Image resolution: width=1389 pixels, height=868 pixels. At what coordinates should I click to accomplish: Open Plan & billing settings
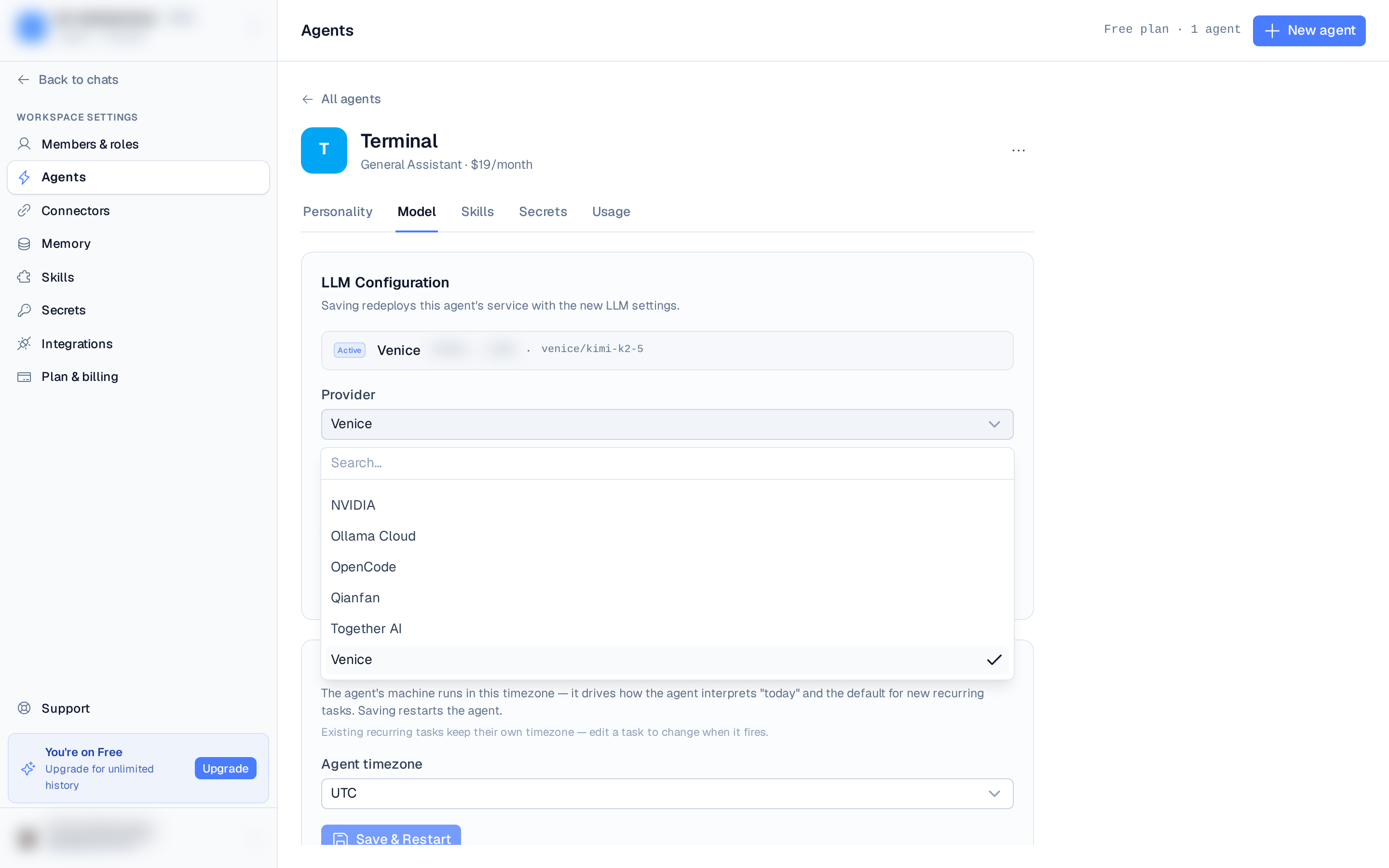click(138, 377)
